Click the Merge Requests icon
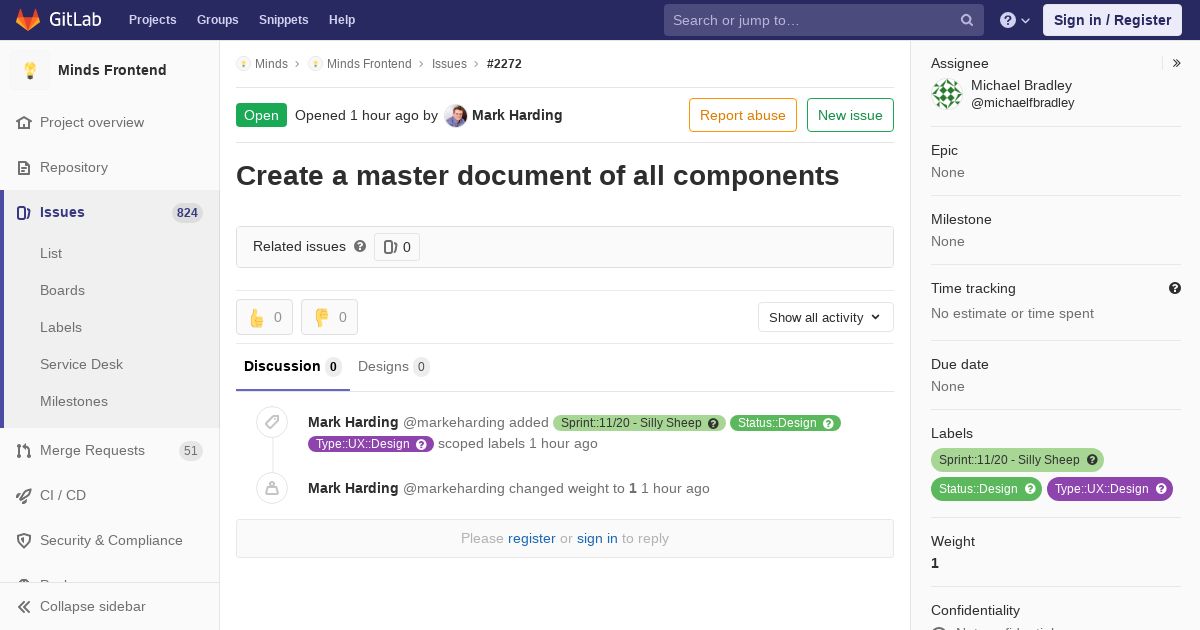The width and height of the screenshot is (1200, 630). point(24,450)
